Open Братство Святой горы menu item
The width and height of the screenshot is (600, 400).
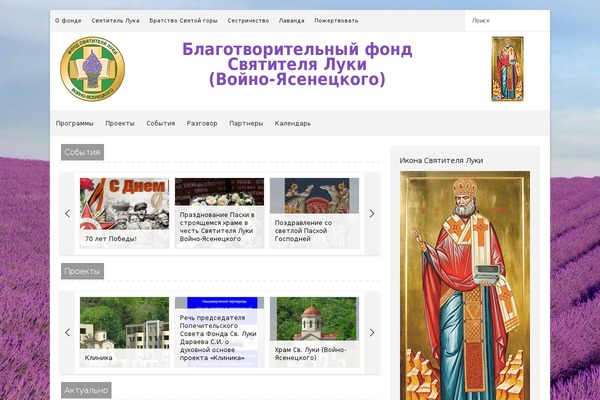(x=183, y=21)
